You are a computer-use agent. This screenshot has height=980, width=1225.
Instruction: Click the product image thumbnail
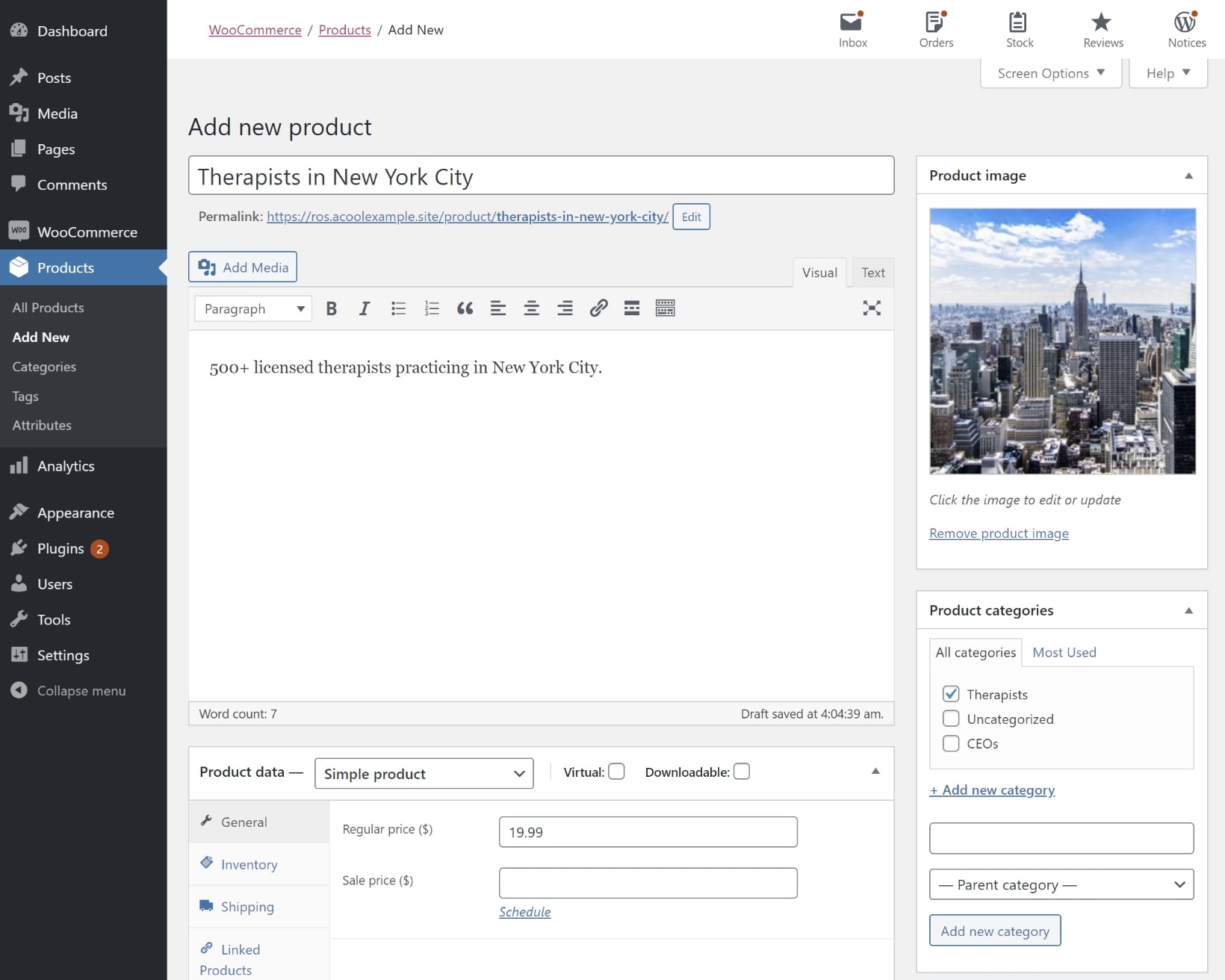[x=1061, y=341]
